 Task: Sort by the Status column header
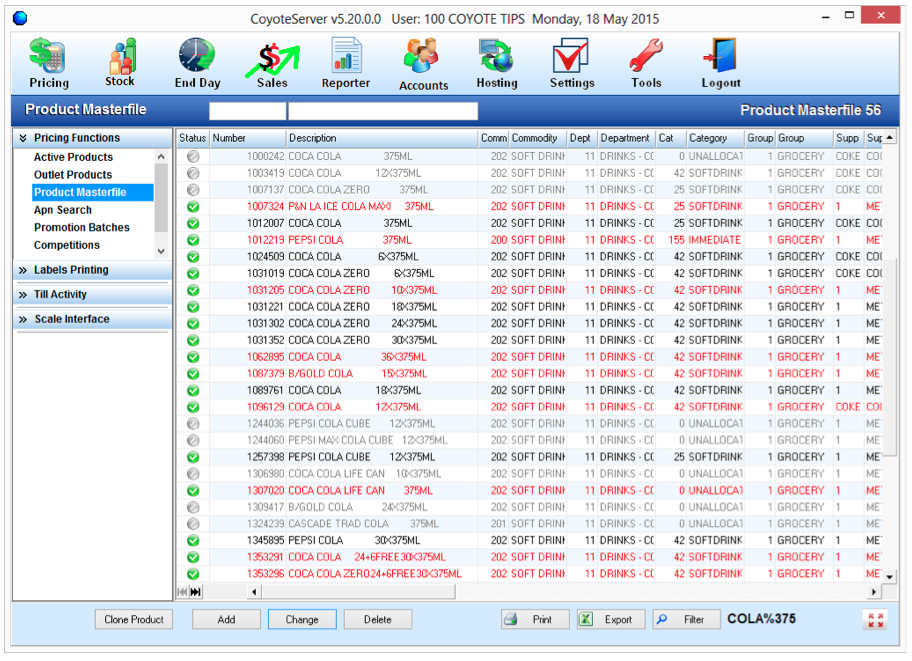[x=193, y=138]
